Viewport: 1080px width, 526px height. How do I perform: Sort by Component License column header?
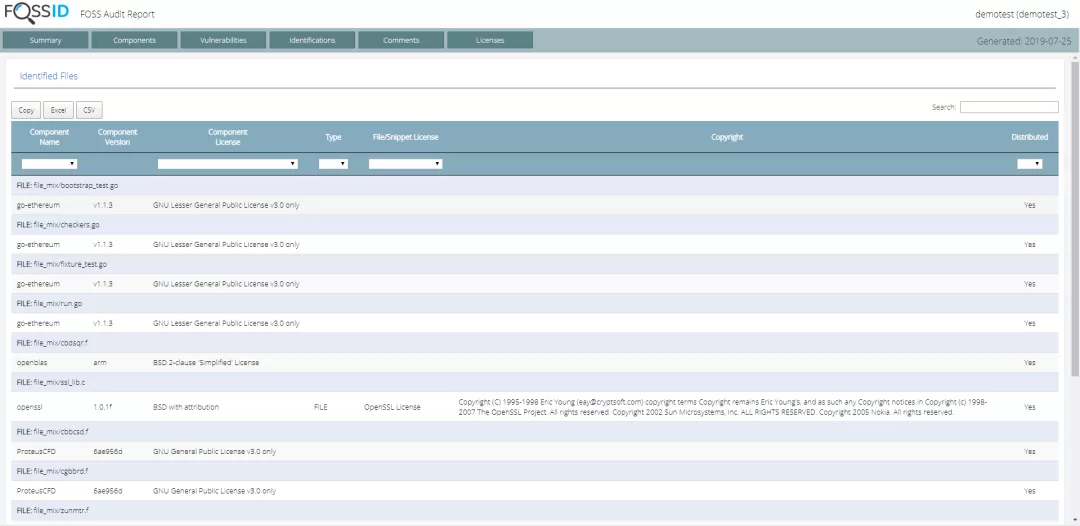pyautogui.click(x=228, y=137)
